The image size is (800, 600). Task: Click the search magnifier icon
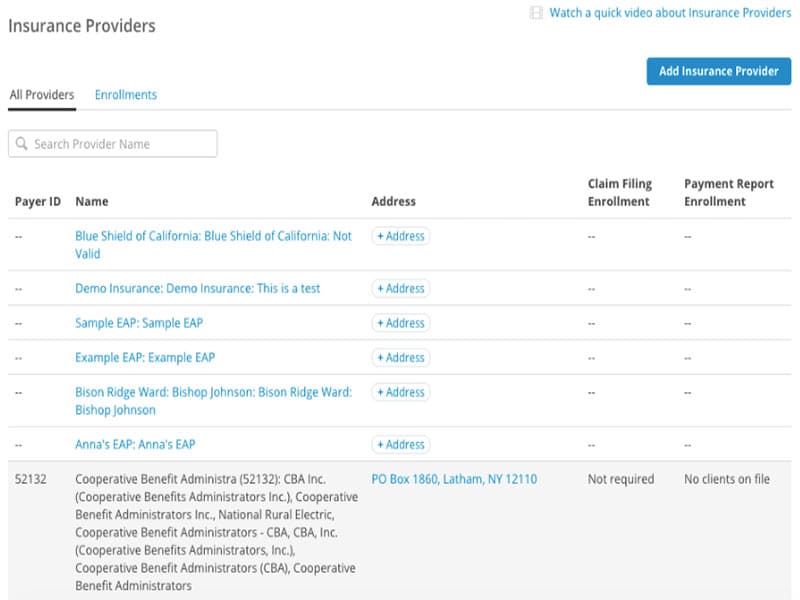coord(21,144)
